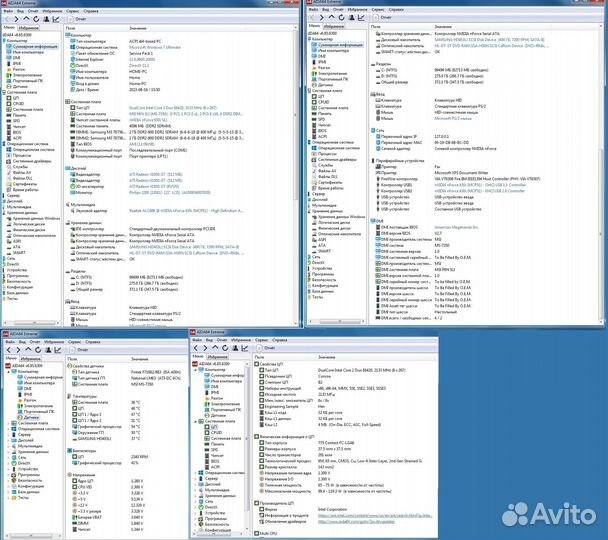This screenshot has height=540, width=608.
Task: Click Back arrow in CPU window toolbar
Action: 196,348
